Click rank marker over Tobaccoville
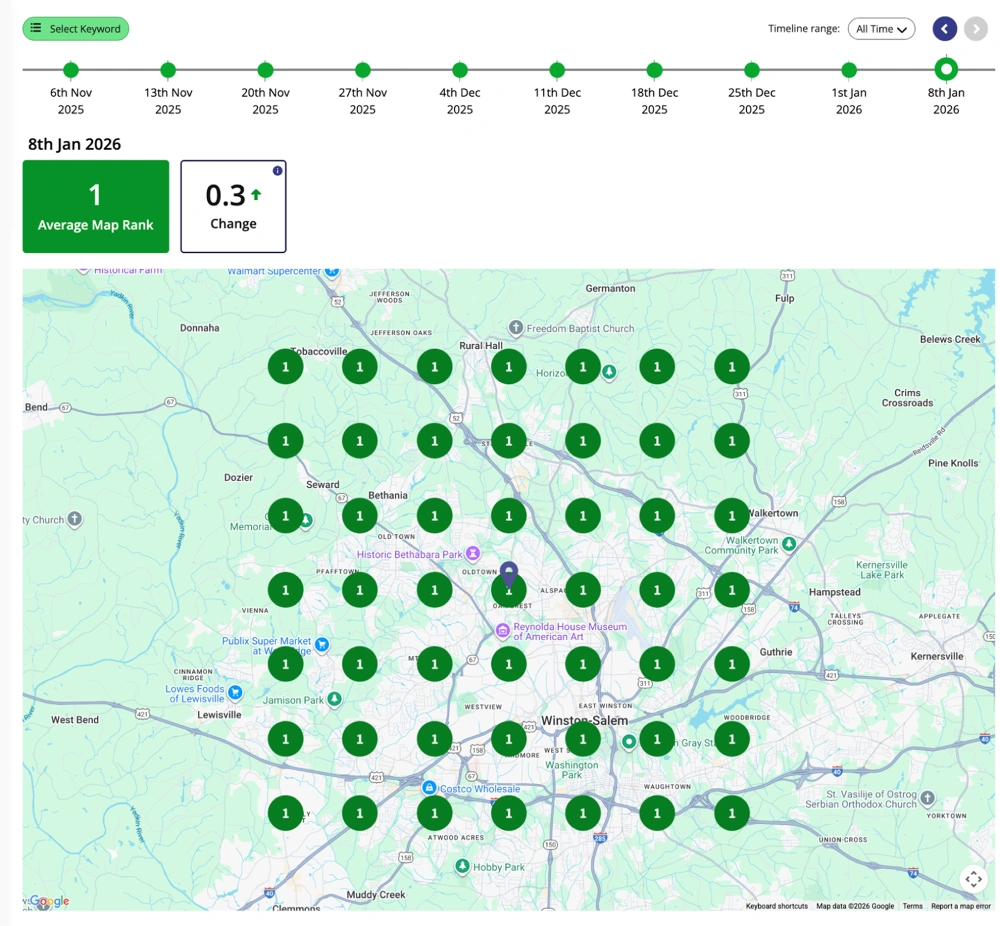 [x=286, y=367]
